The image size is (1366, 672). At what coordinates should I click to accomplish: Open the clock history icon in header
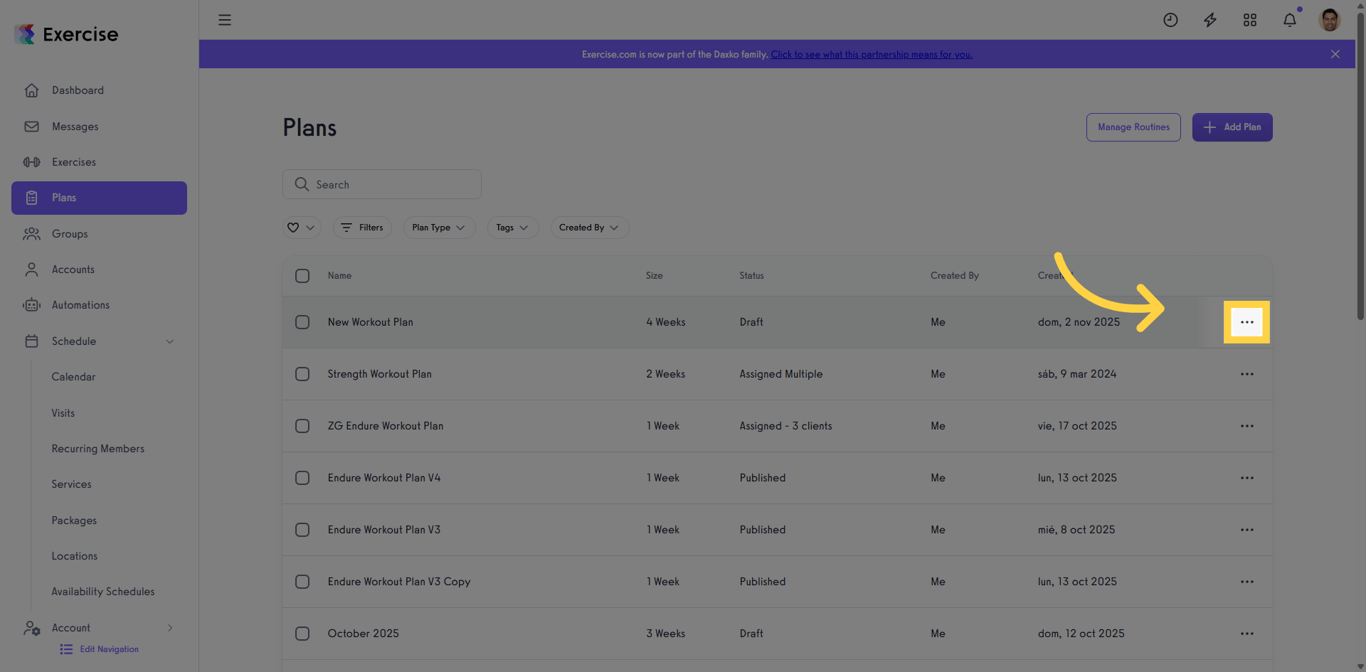[x=1170, y=20]
